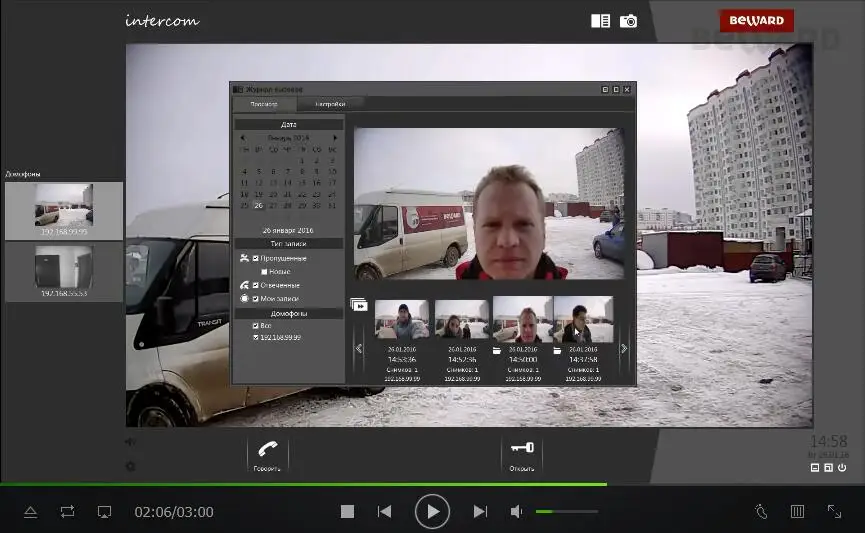This screenshot has width=865, height=533.
Task: Stop the video playback
Action: click(348, 511)
